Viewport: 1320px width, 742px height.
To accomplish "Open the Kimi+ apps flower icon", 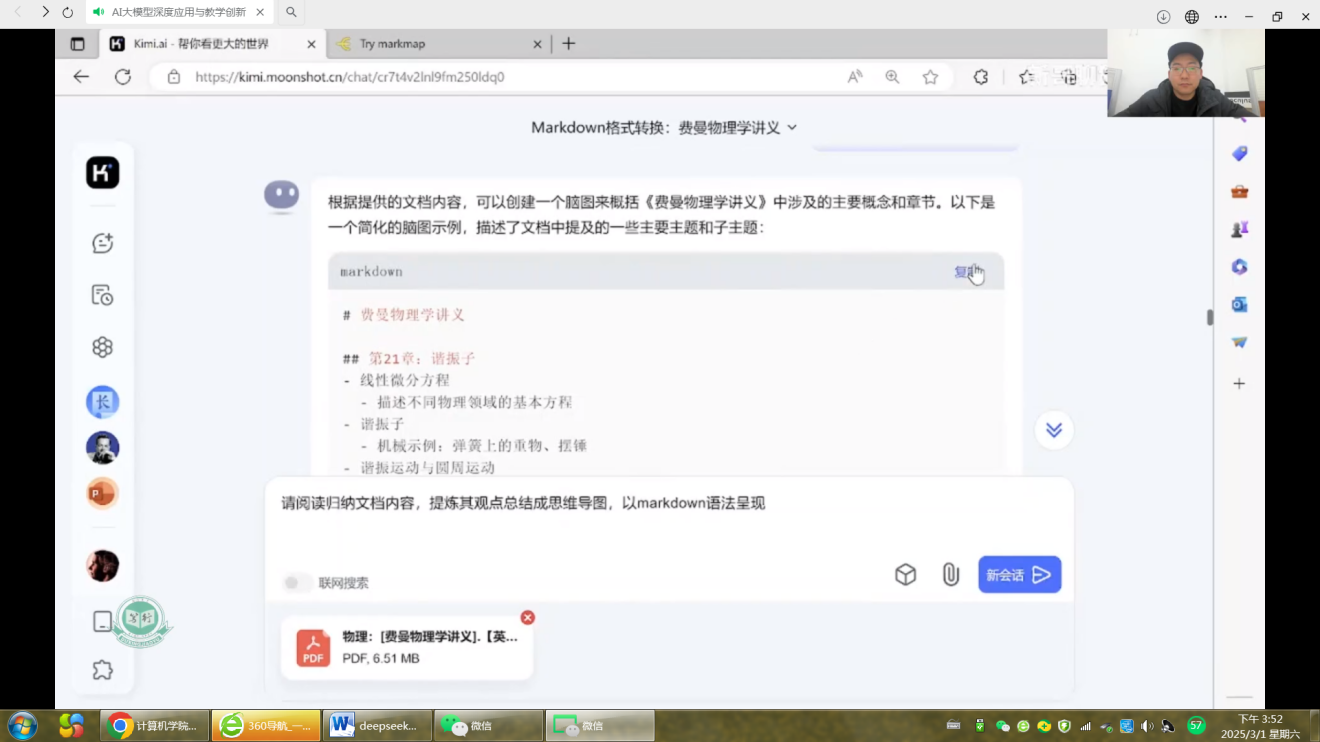I will pos(102,347).
